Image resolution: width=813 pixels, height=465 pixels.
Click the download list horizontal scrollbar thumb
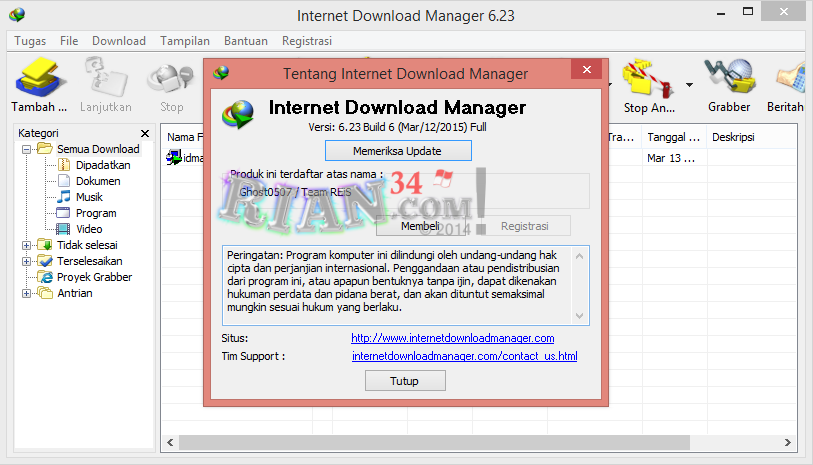coord(434,443)
